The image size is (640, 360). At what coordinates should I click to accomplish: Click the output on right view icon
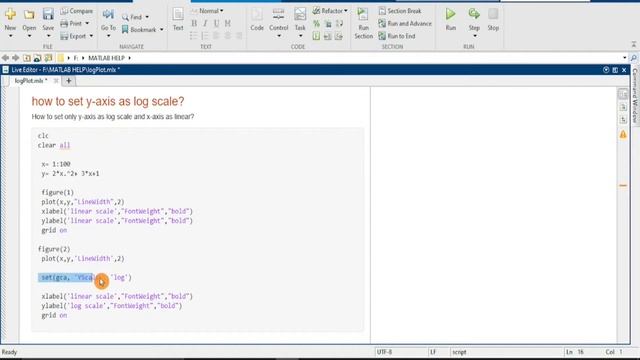(x=623, y=94)
